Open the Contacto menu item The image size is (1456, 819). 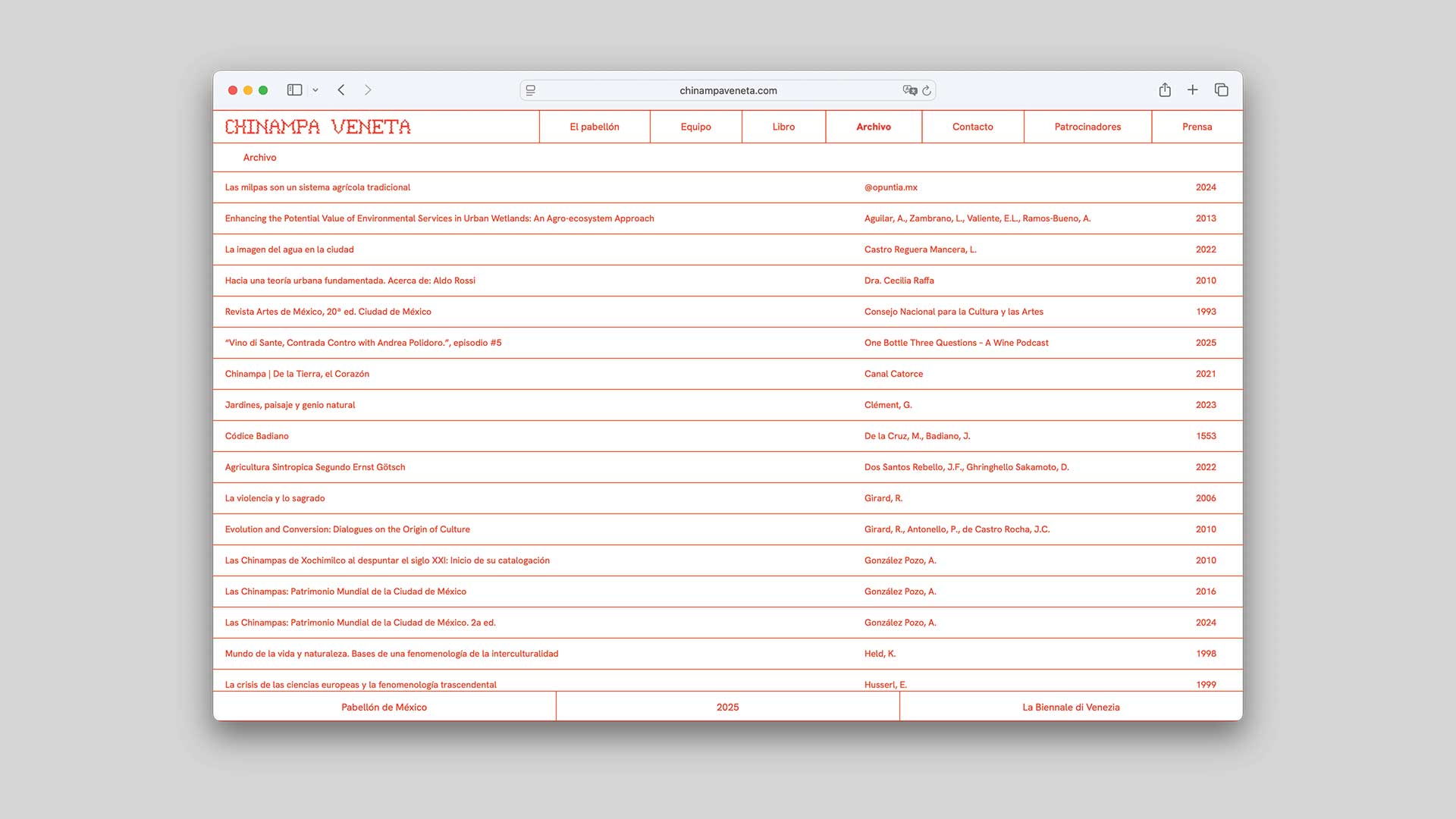click(973, 127)
